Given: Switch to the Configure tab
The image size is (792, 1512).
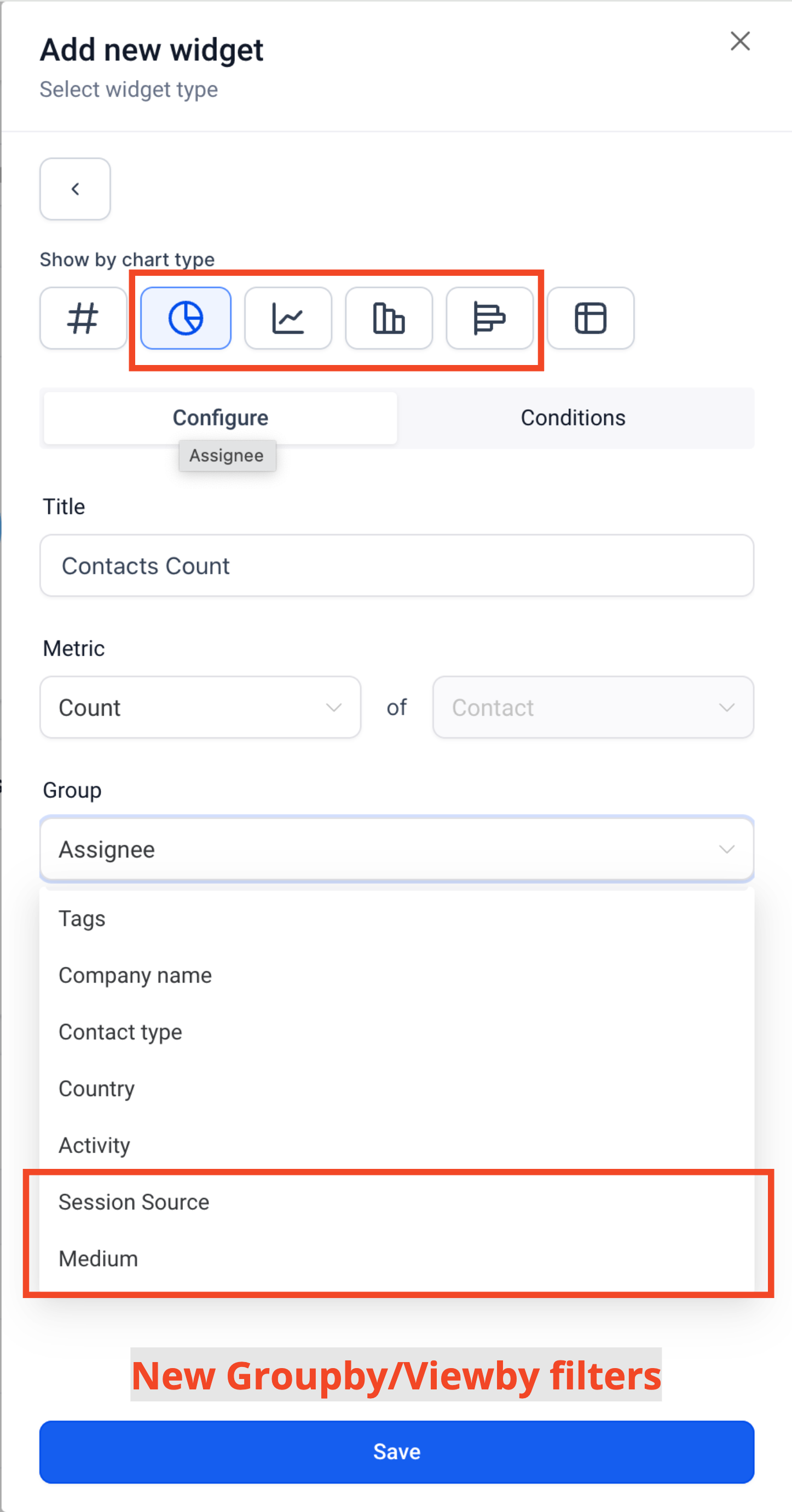Looking at the screenshot, I should (x=220, y=418).
